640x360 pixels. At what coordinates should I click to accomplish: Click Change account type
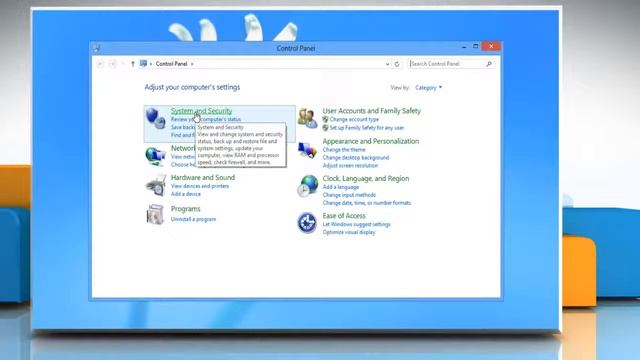tap(354, 119)
